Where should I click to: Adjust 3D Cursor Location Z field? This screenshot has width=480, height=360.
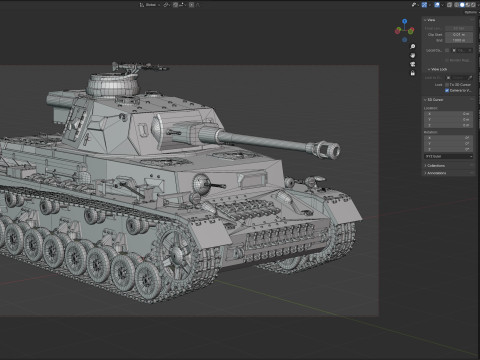pyautogui.click(x=449, y=125)
